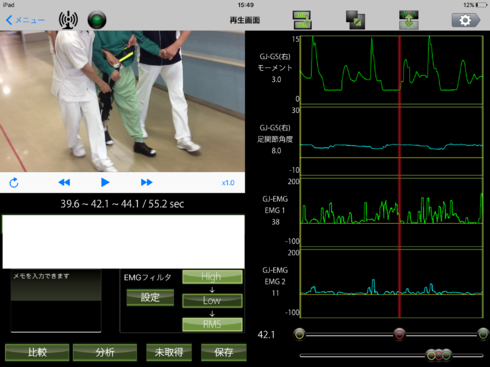Tap the 未取得 button

click(169, 352)
